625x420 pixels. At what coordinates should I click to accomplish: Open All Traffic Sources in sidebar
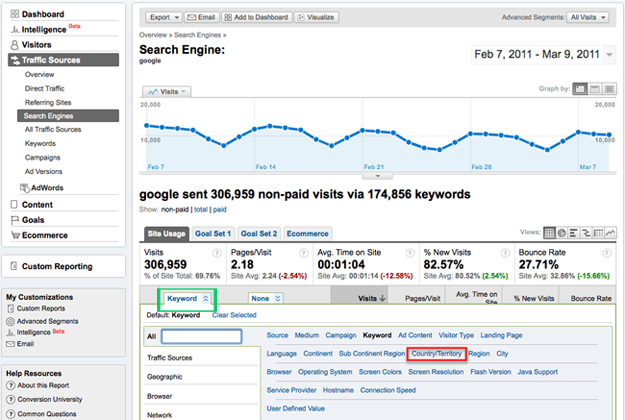point(53,130)
